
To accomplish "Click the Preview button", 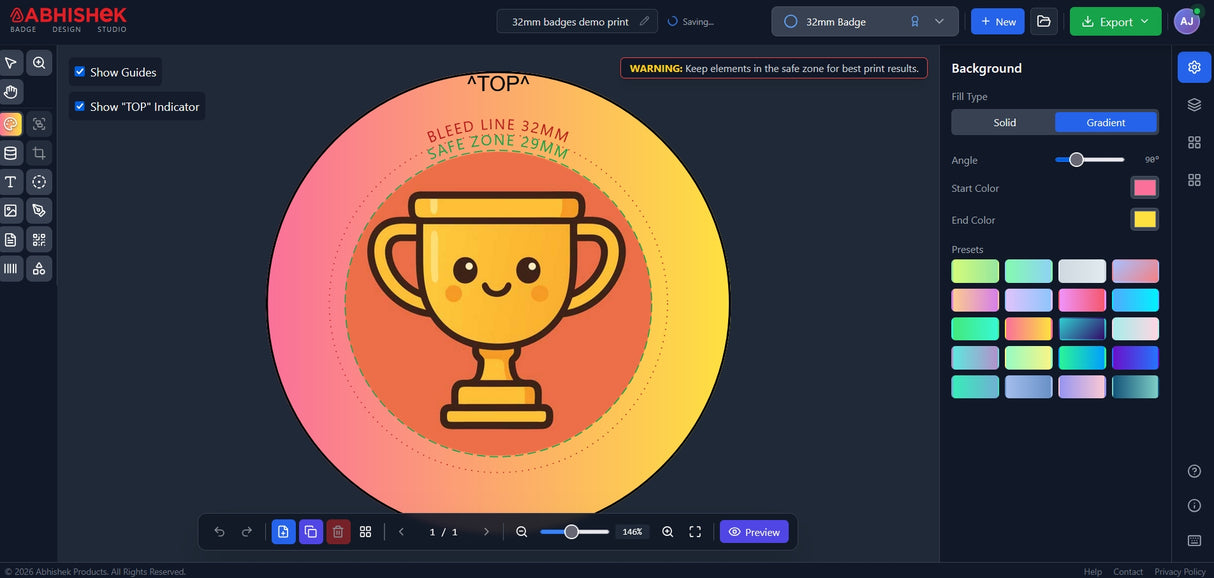I will (754, 531).
